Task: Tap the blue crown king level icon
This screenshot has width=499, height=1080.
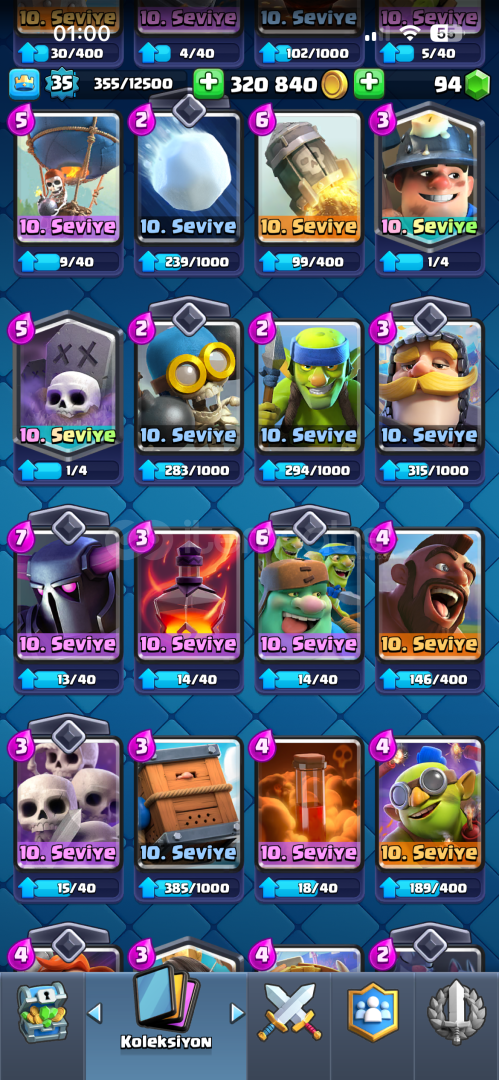Action: point(23,84)
